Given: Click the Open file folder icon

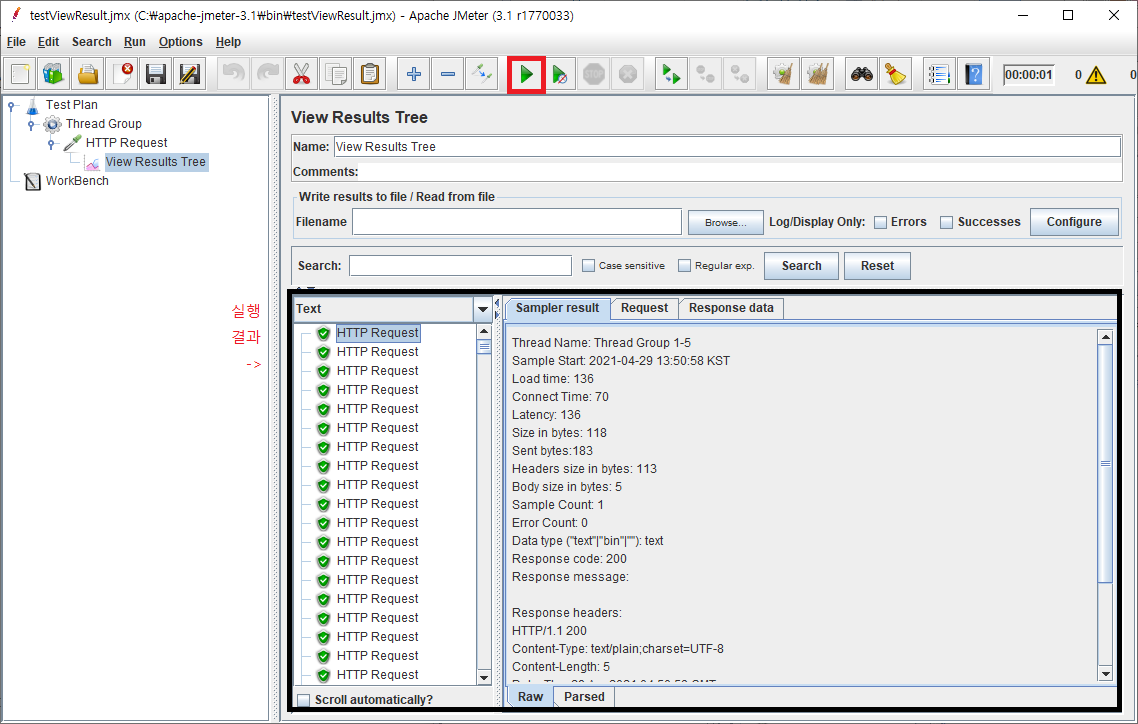Looking at the screenshot, I should [x=89, y=74].
